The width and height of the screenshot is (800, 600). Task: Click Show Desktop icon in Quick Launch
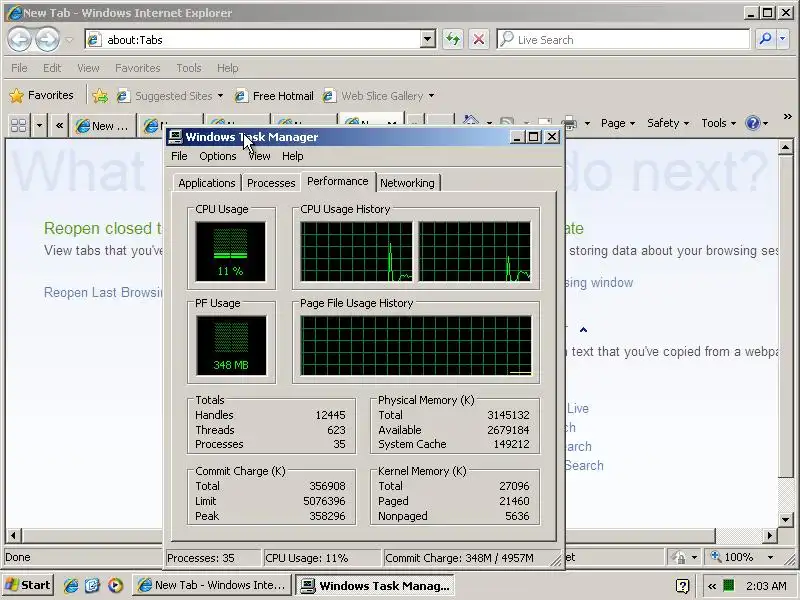coord(92,585)
